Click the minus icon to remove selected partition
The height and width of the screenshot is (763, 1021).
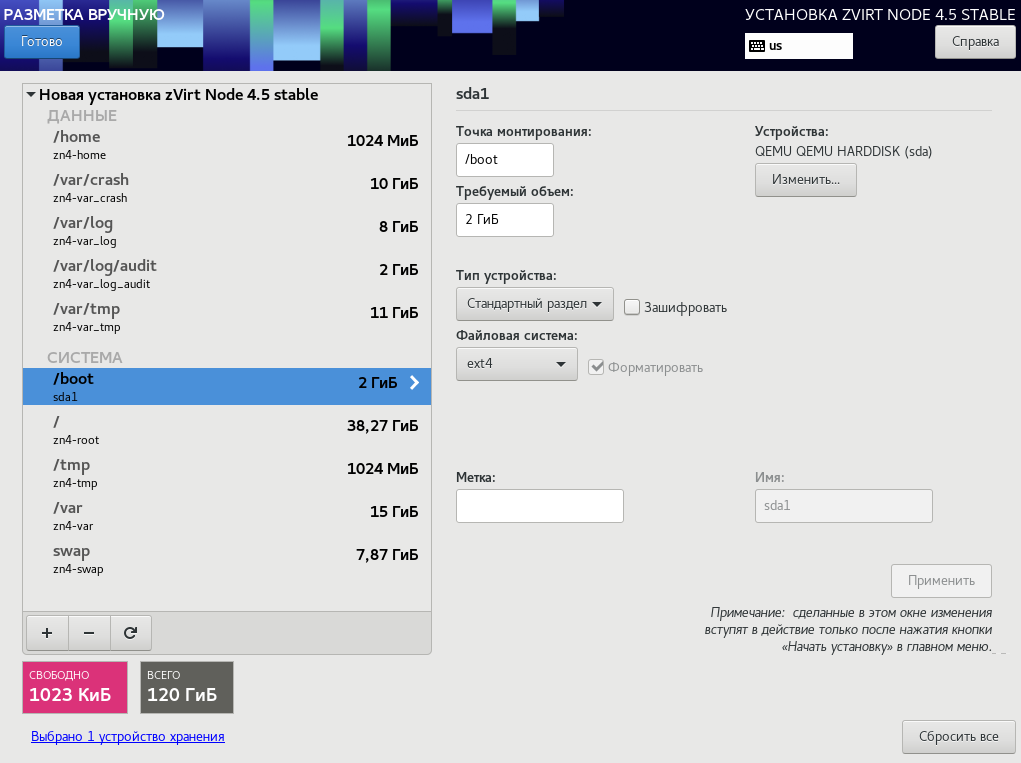[x=89, y=633]
